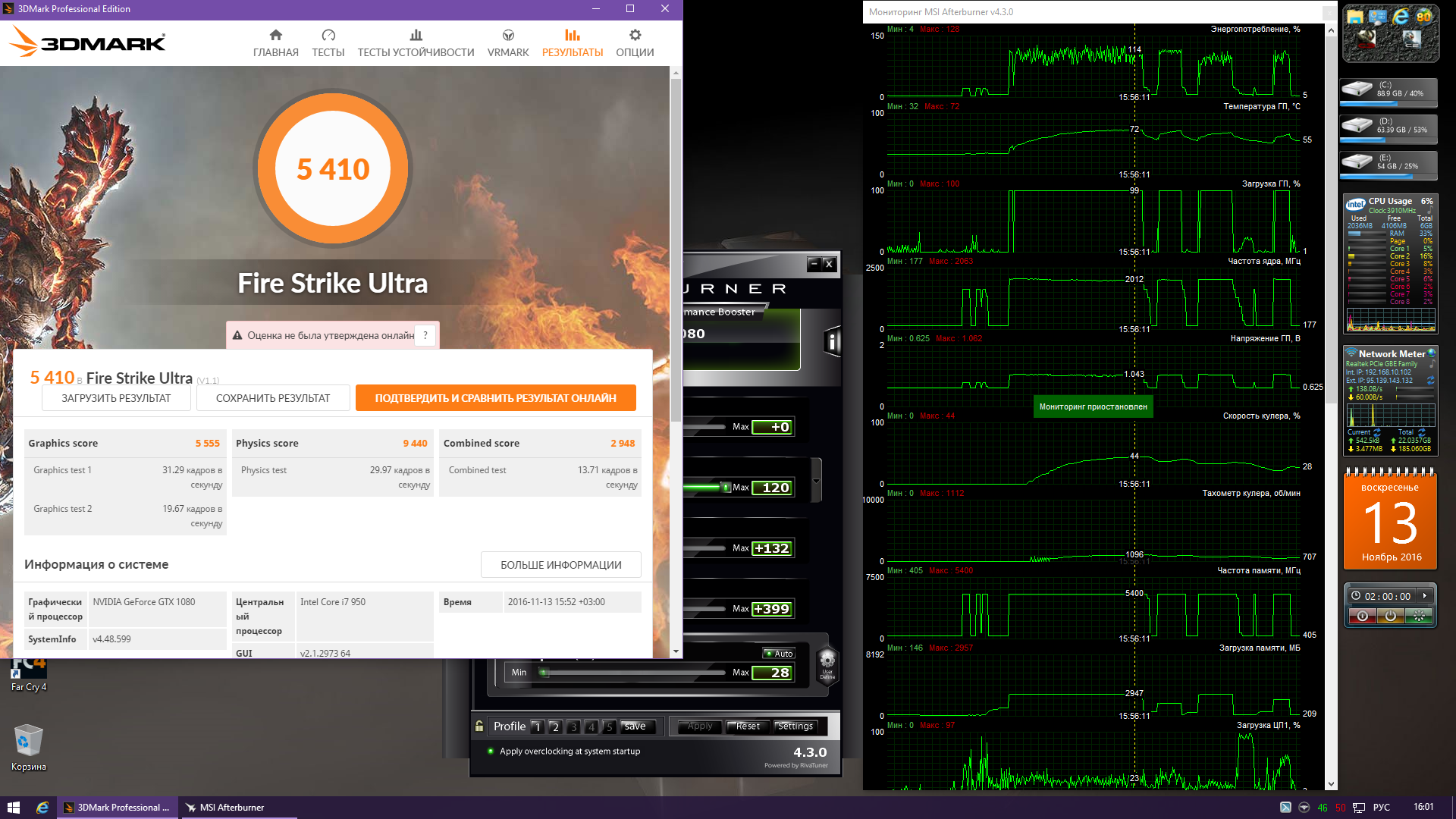Toggle the fan speed Auto button

pos(779,654)
